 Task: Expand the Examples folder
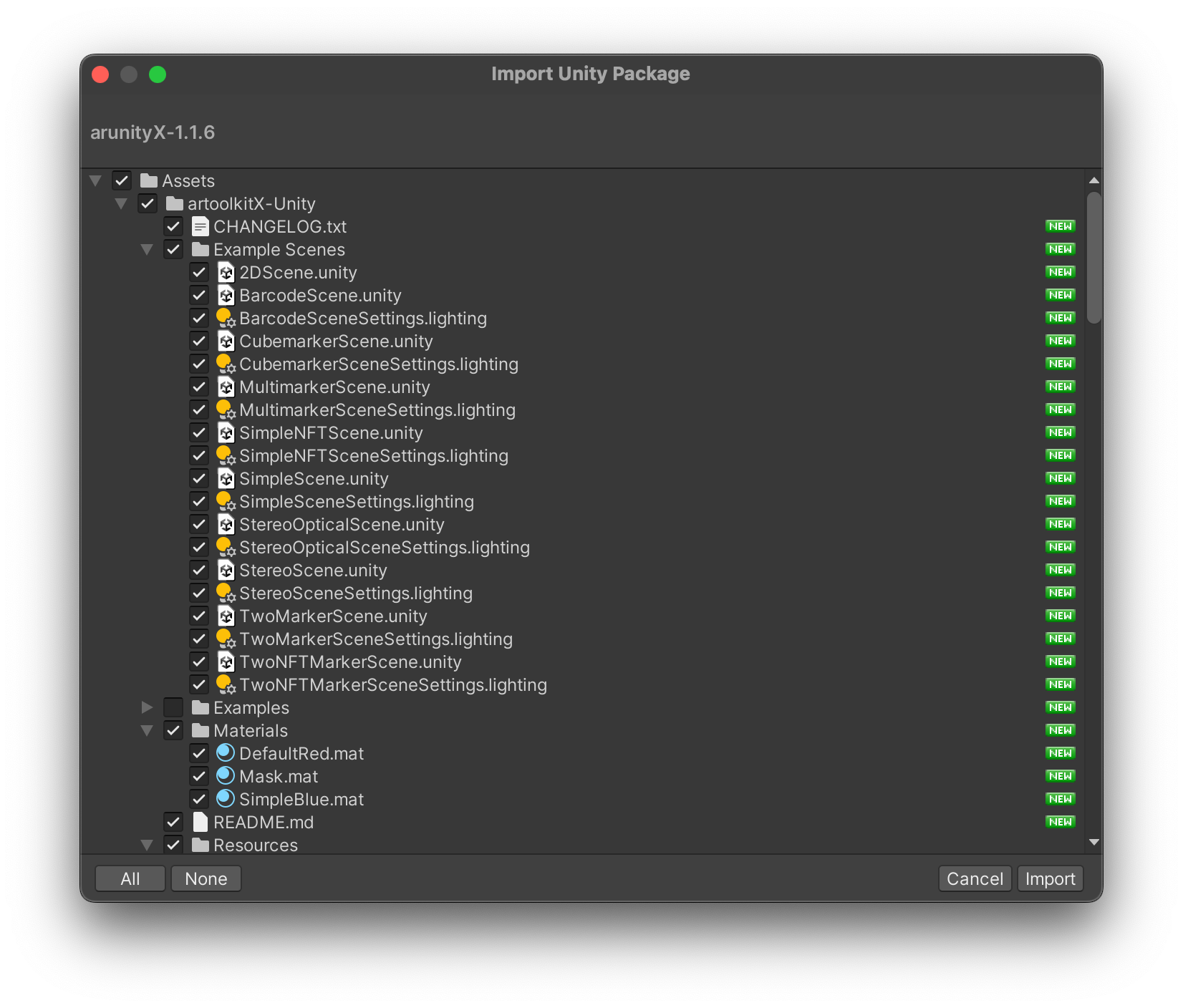pyautogui.click(x=147, y=707)
